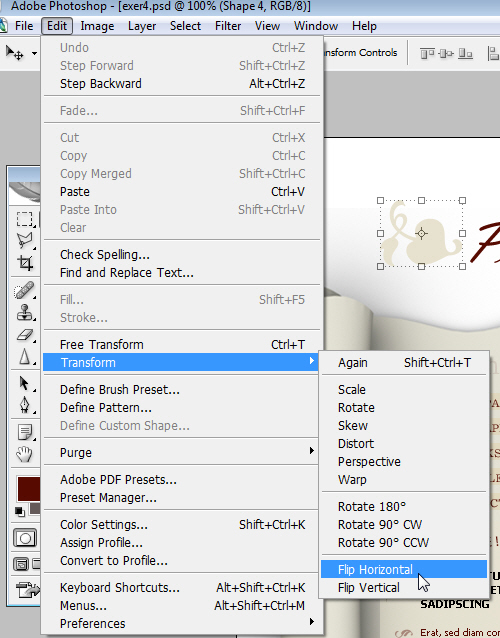Select Flip Horizontal in submenu

404,569
